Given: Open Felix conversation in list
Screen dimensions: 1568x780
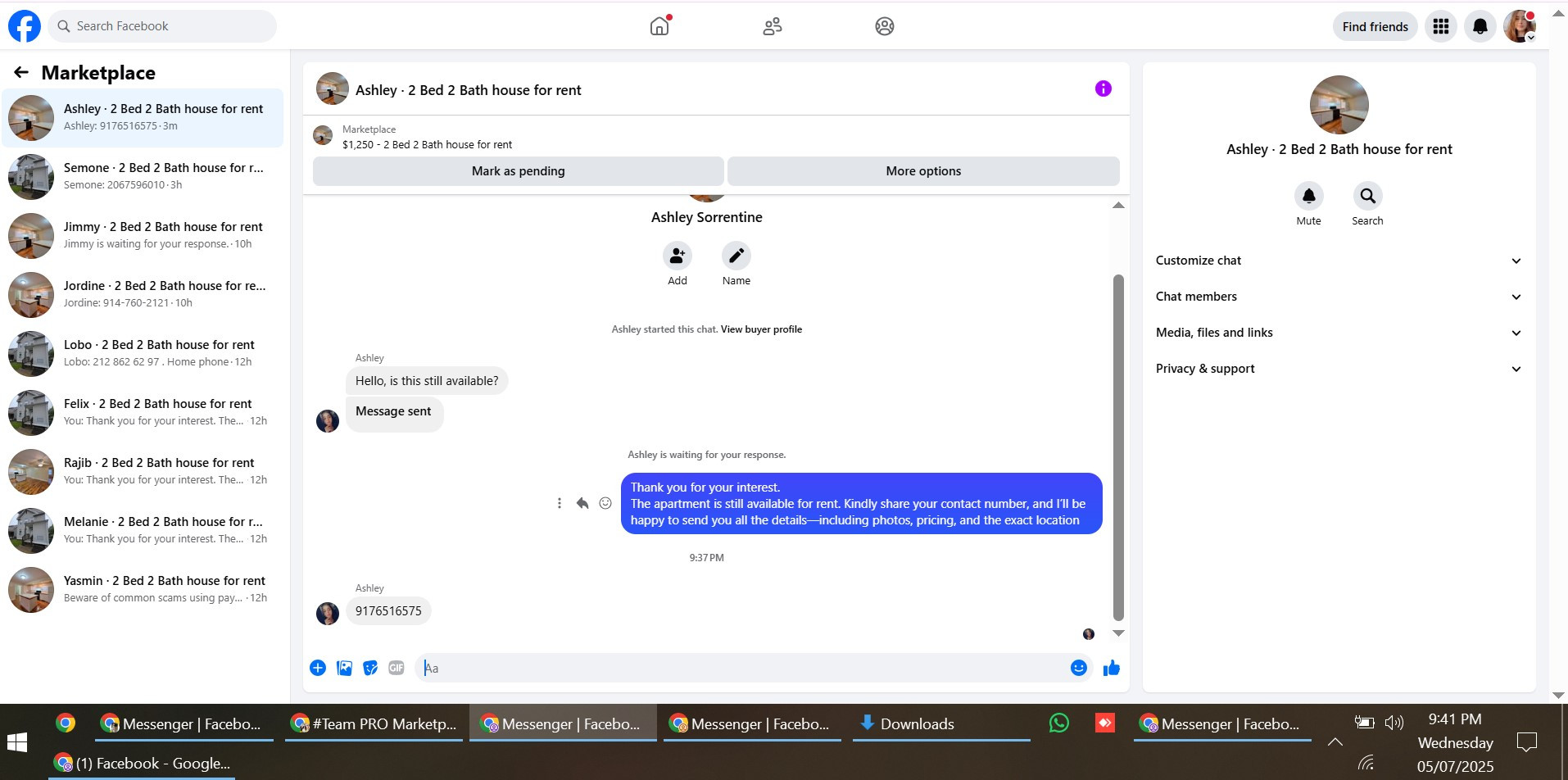Looking at the screenshot, I should tap(143, 413).
